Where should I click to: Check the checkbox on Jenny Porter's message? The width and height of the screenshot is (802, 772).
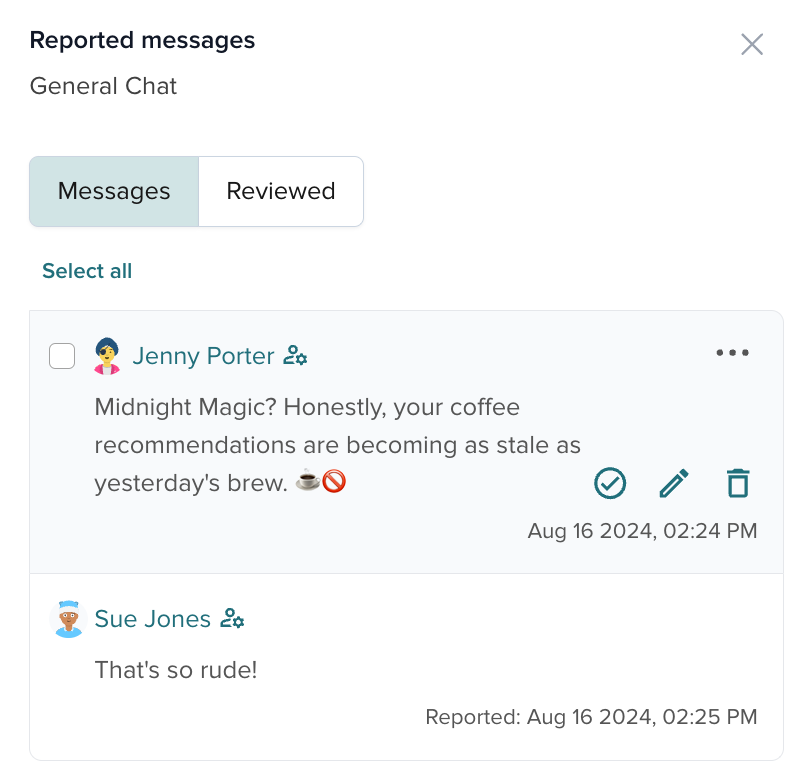click(x=62, y=356)
